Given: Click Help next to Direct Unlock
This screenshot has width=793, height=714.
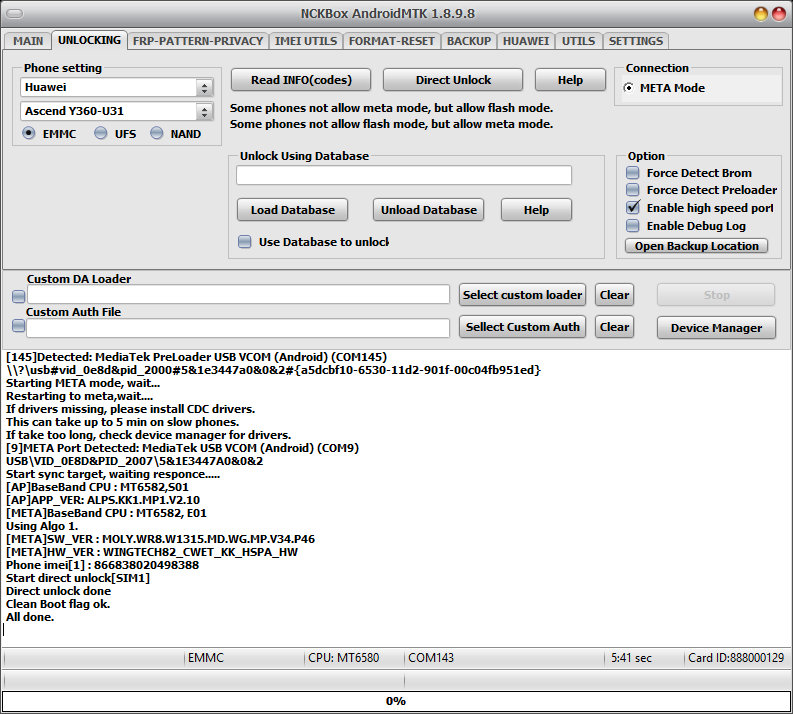Looking at the screenshot, I should [570, 80].
